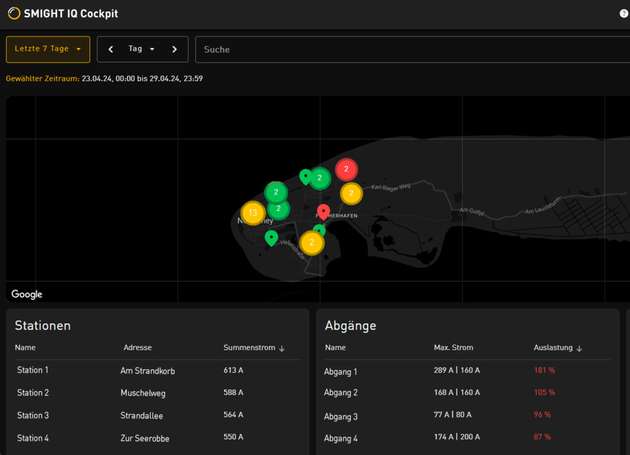Click the 87 % Auslastung value
The image size is (630, 455).
[x=542, y=437]
